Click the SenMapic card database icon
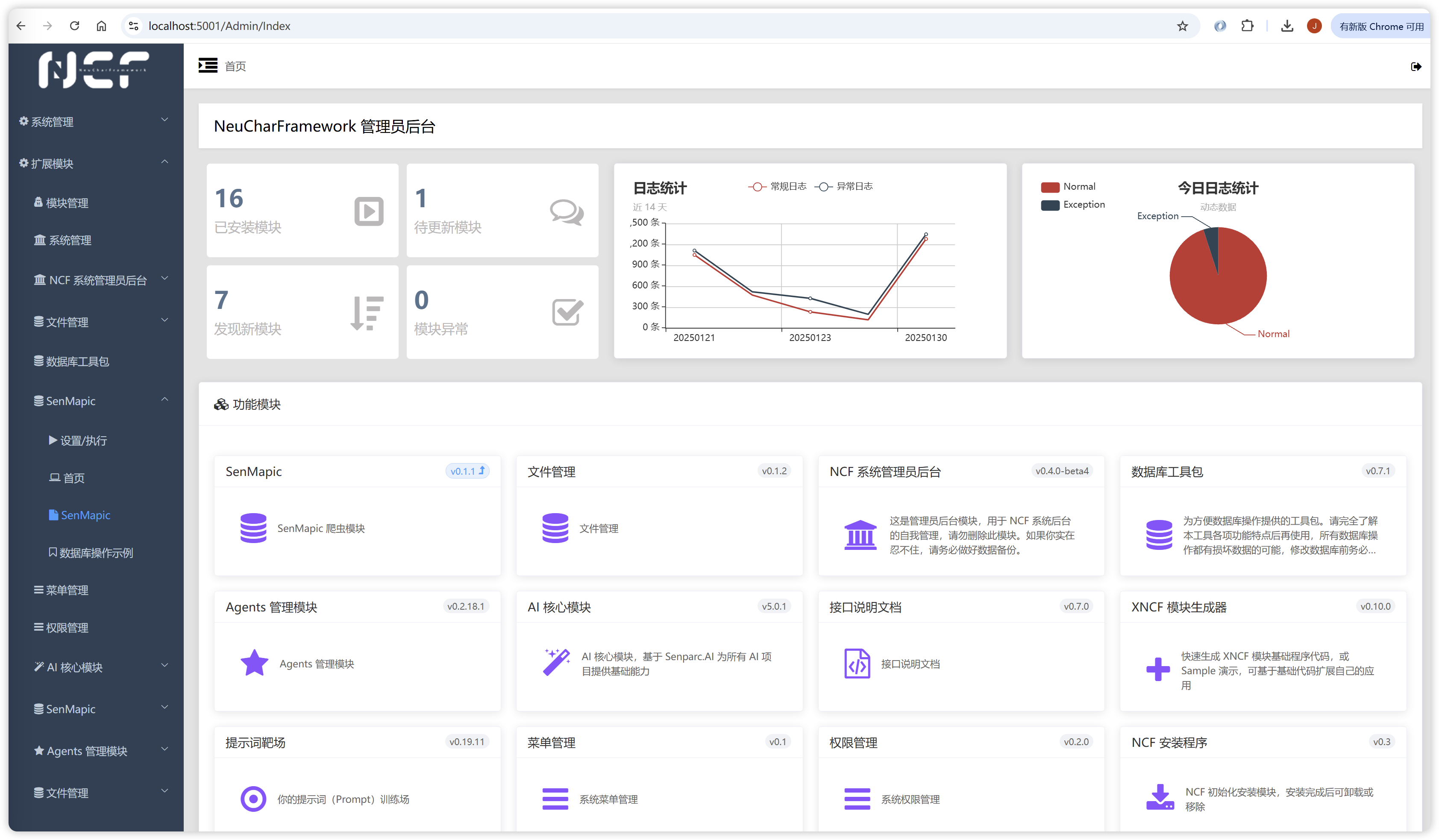This screenshot has width=1439, height=840. (x=253, y=528)
